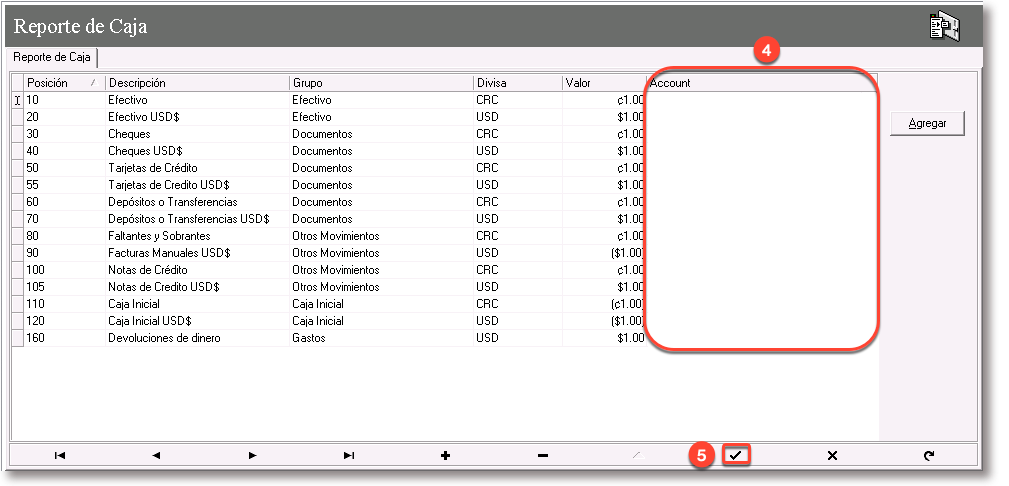
Task: Click Account cell for row 10
Action: click(x=763, y=100)
